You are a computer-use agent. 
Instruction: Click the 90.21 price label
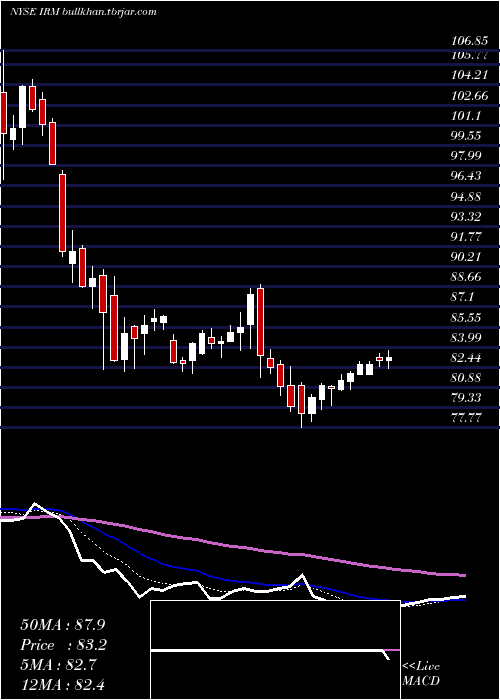pos(467,257)
